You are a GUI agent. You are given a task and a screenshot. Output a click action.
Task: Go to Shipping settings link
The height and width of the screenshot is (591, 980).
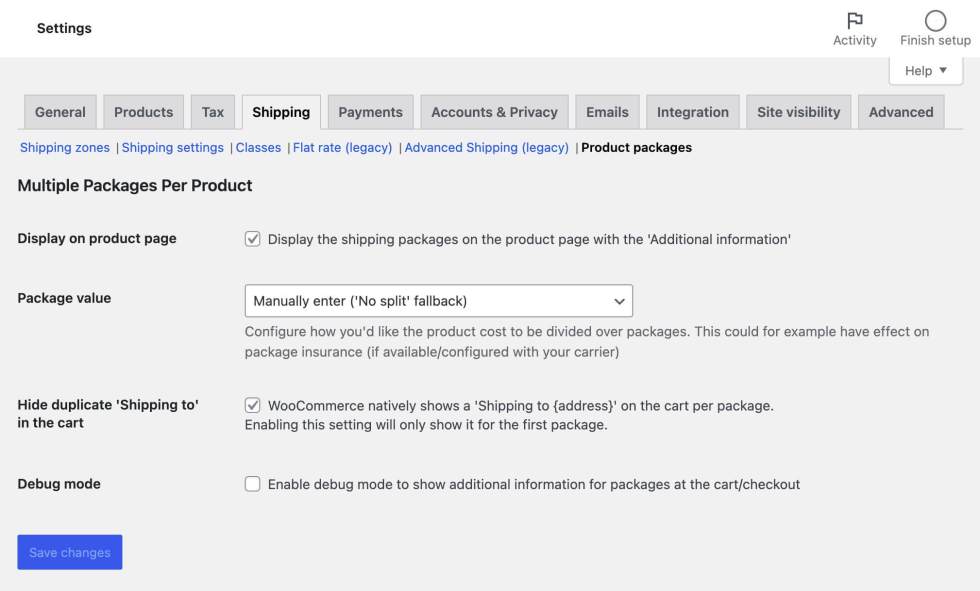pos(173,148)
